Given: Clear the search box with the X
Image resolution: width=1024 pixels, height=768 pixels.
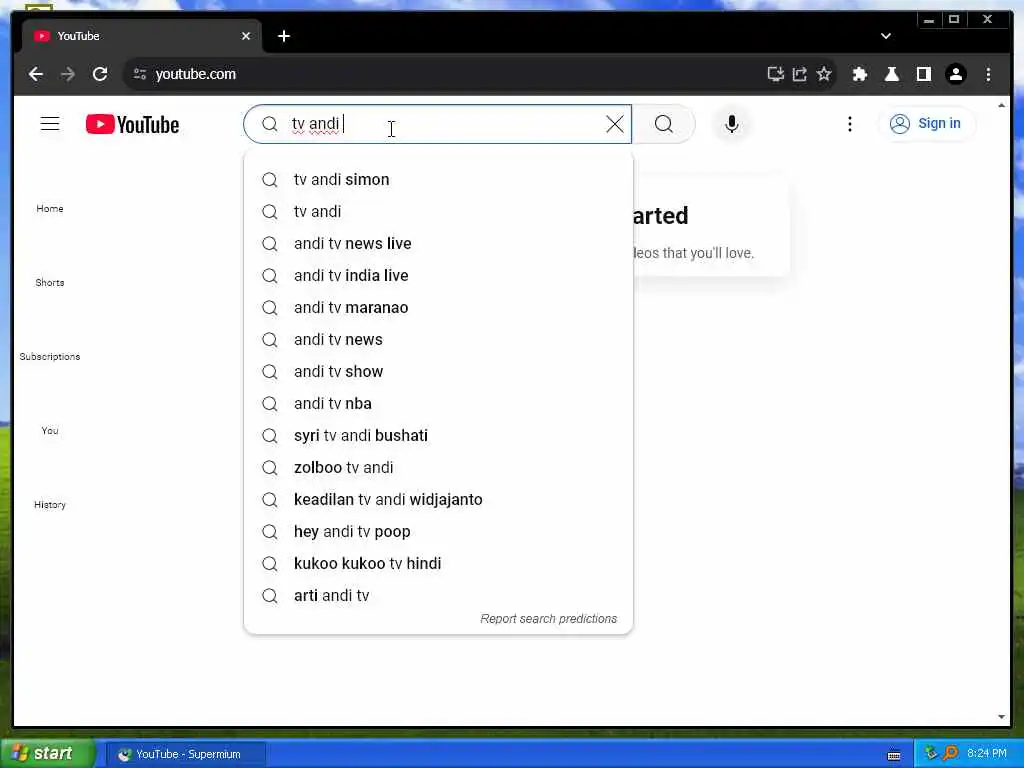Looking at the screenshot, I should pyautogui.click(x=614, y=124).
